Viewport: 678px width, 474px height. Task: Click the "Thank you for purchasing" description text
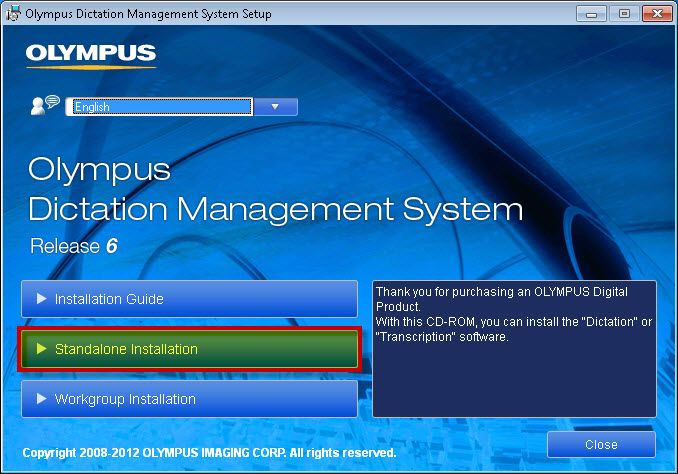click(514, 314)
